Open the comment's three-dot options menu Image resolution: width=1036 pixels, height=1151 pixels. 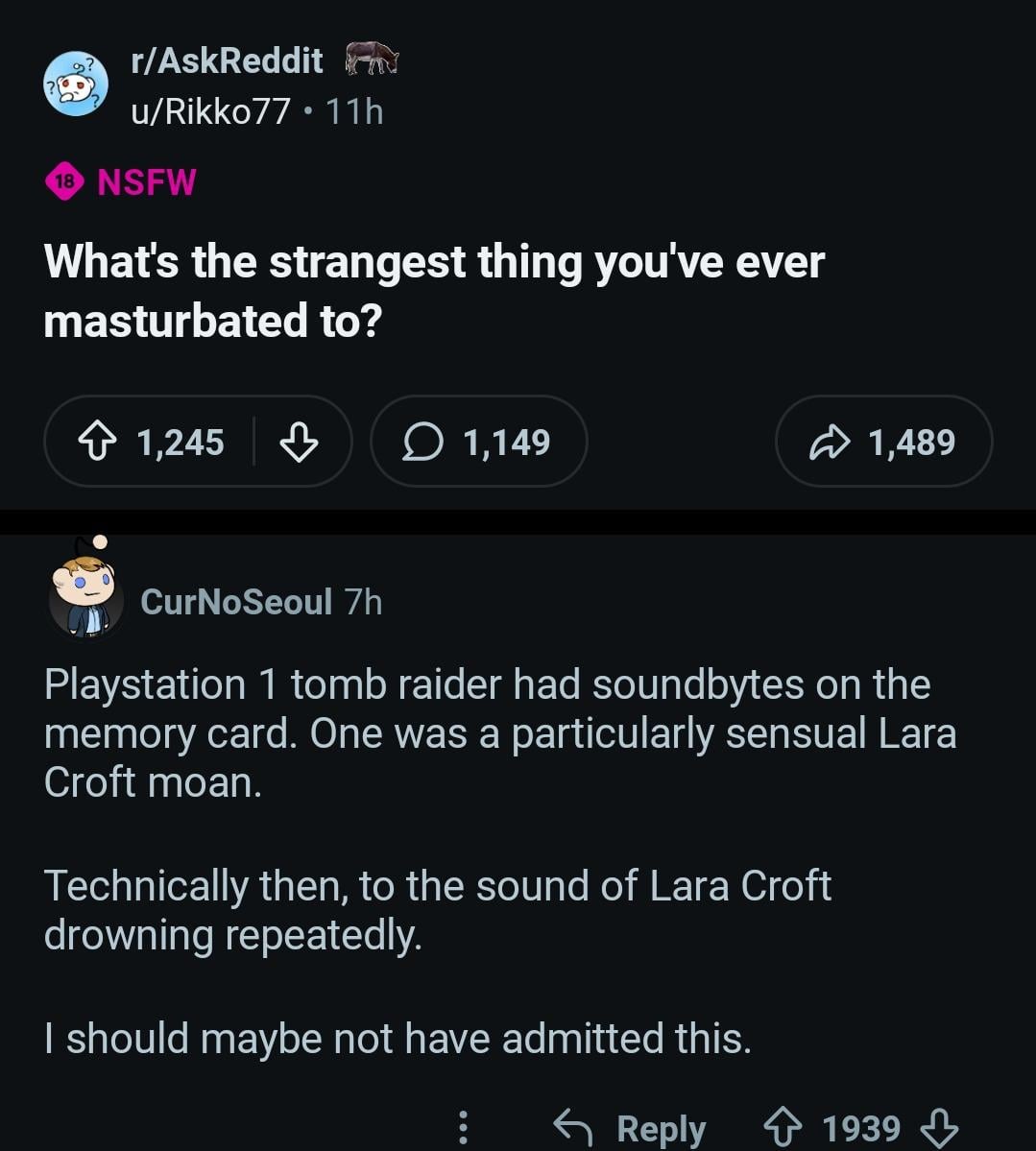[463, 1127]
